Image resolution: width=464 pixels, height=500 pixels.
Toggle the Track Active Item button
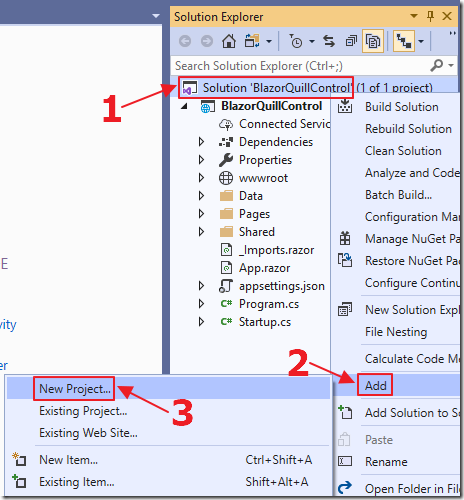click(x=404, y=41)
